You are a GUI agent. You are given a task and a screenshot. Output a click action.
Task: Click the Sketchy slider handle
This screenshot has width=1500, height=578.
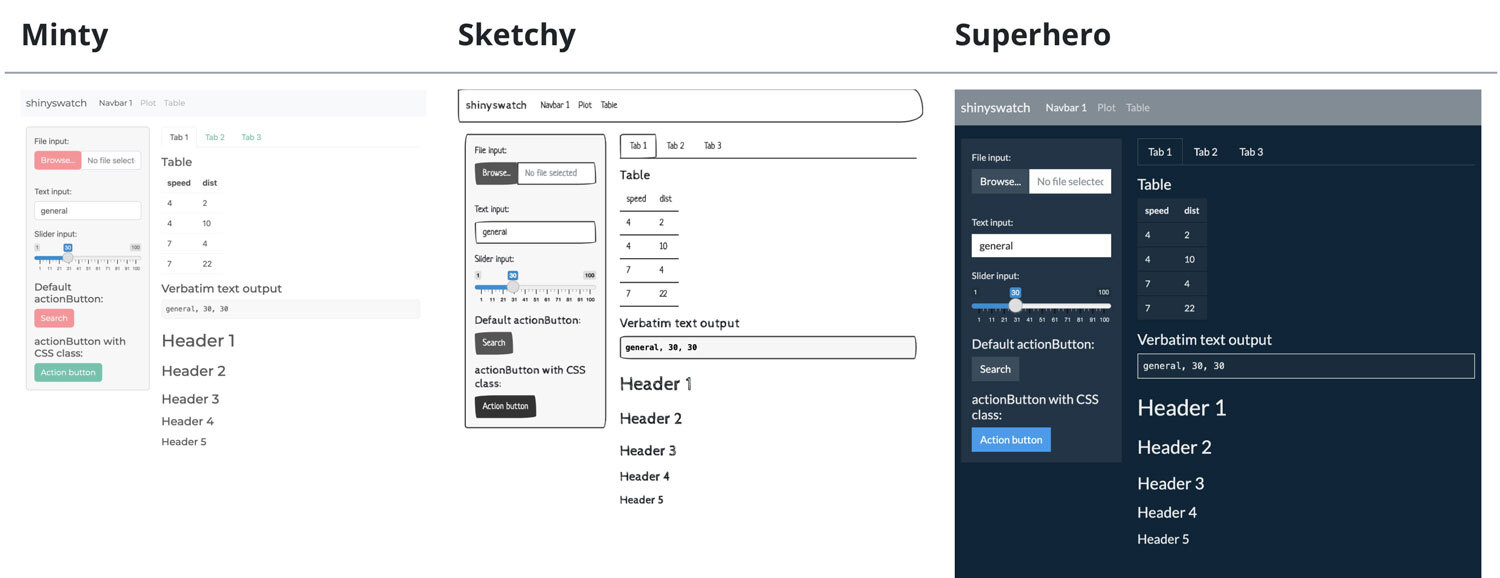coord(512,286)
